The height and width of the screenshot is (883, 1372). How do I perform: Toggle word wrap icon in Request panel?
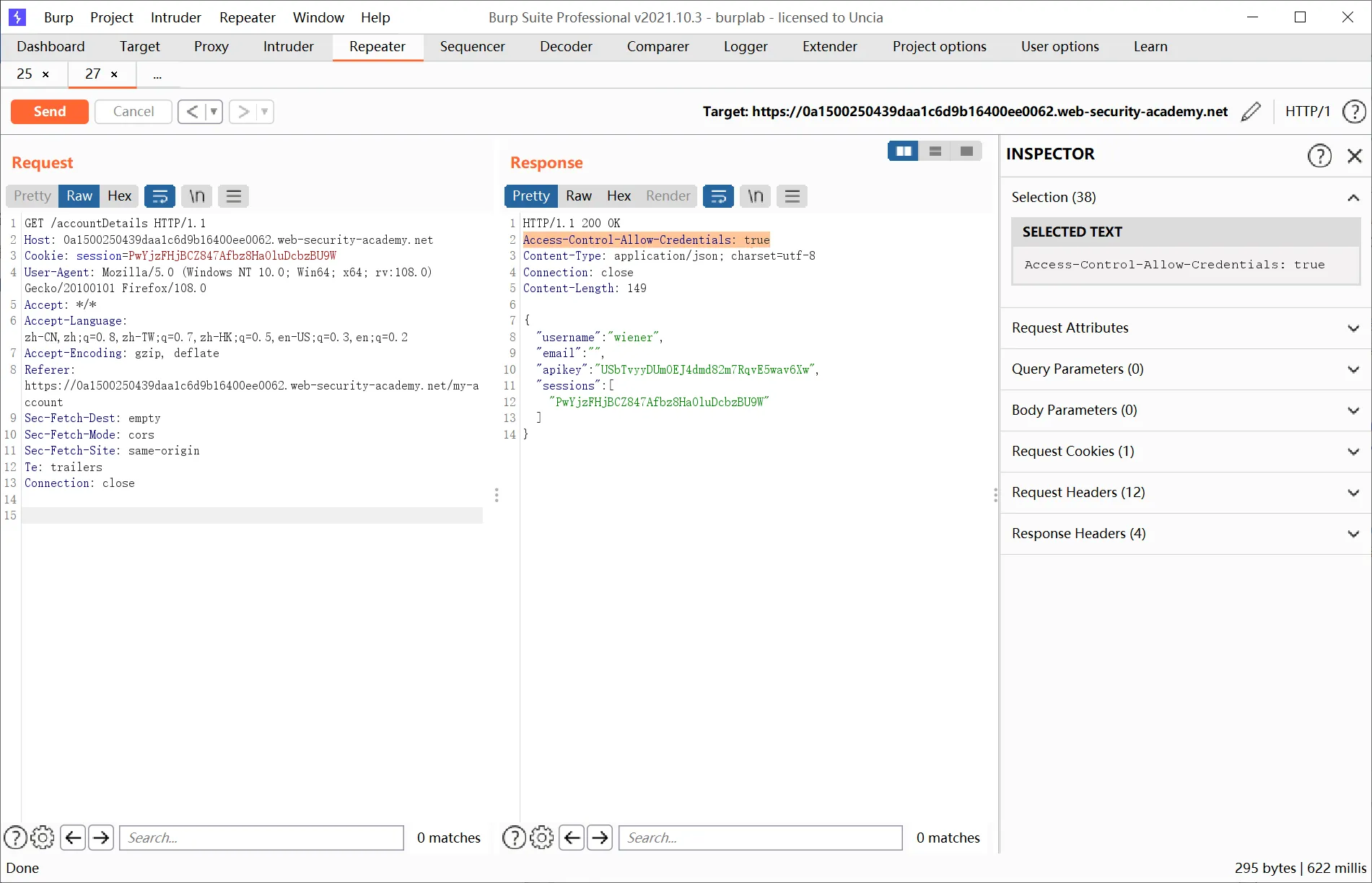[x=160, y=196]
